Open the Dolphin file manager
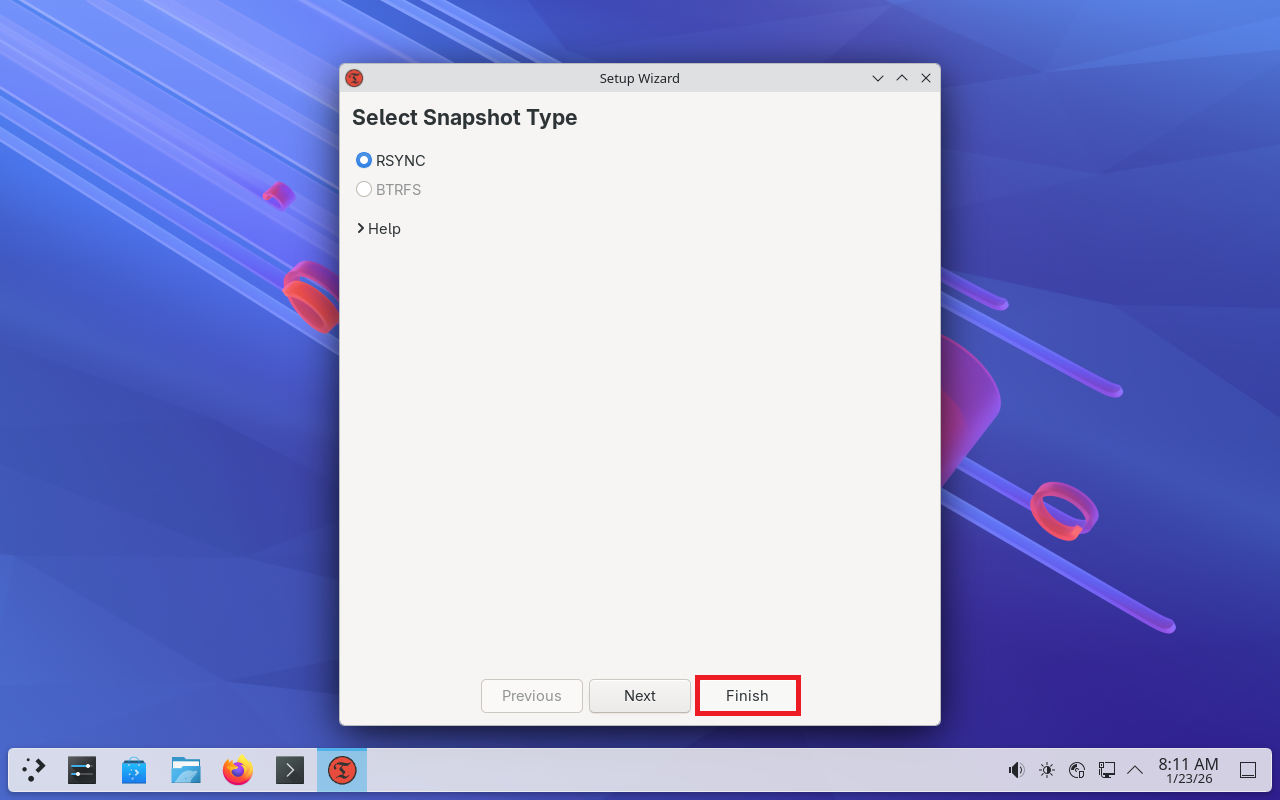Screen dimensions: 1280x800 pos(186,770)
